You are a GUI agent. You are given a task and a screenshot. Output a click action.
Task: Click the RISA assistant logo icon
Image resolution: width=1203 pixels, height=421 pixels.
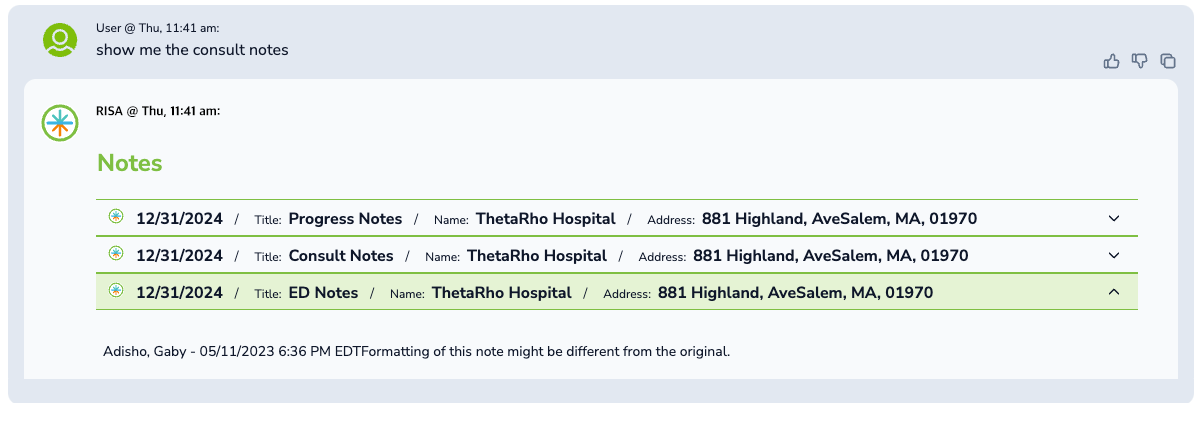60,123
